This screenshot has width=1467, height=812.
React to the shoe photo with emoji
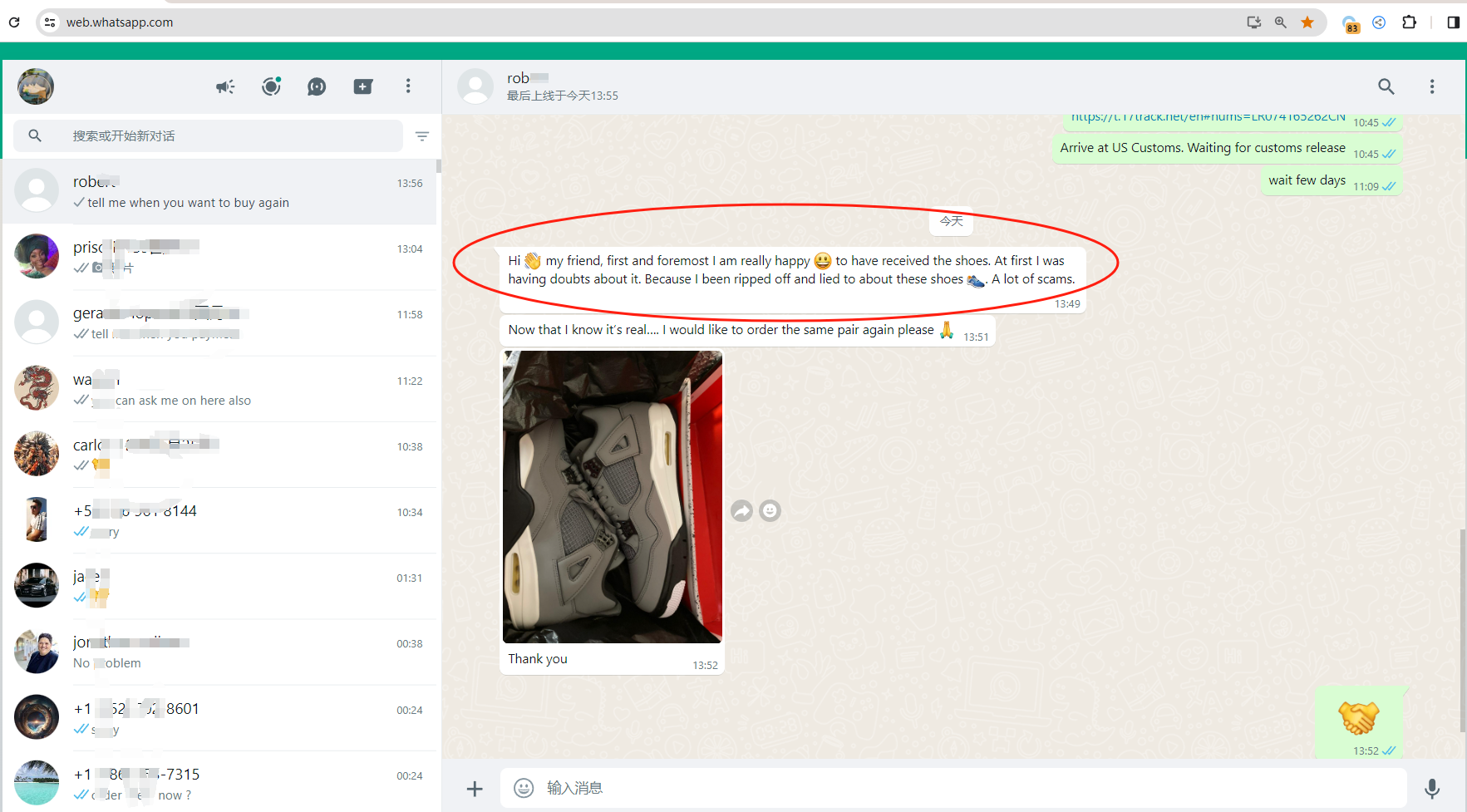(770, 511)
